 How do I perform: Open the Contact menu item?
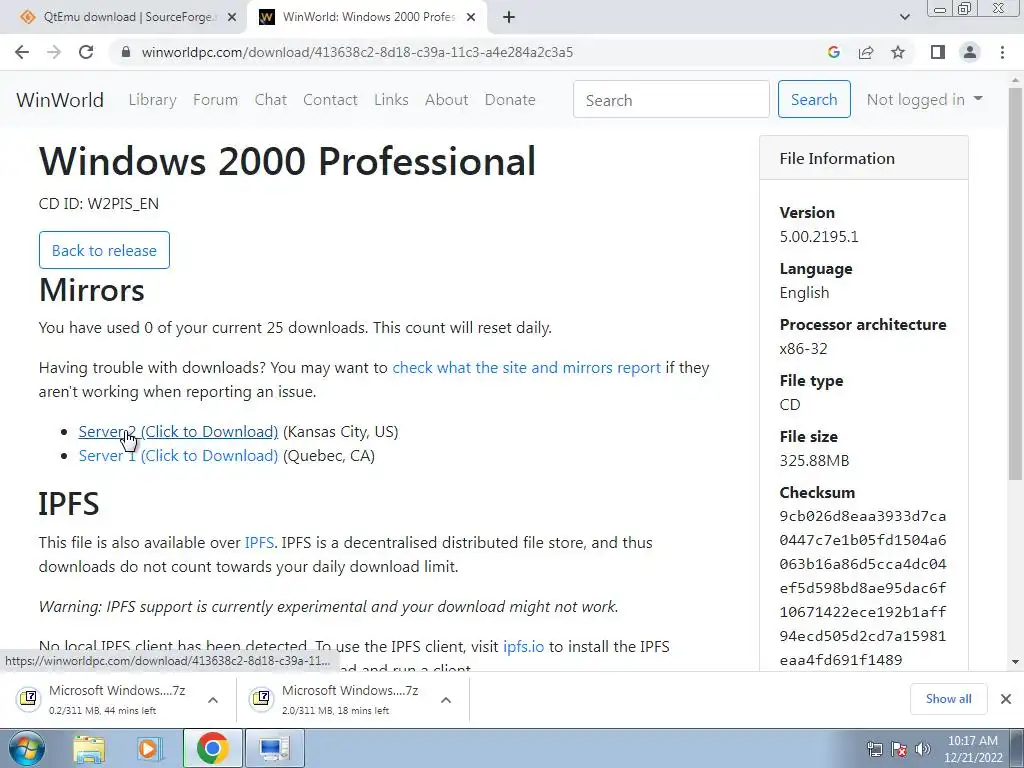(x=330, y=100)
